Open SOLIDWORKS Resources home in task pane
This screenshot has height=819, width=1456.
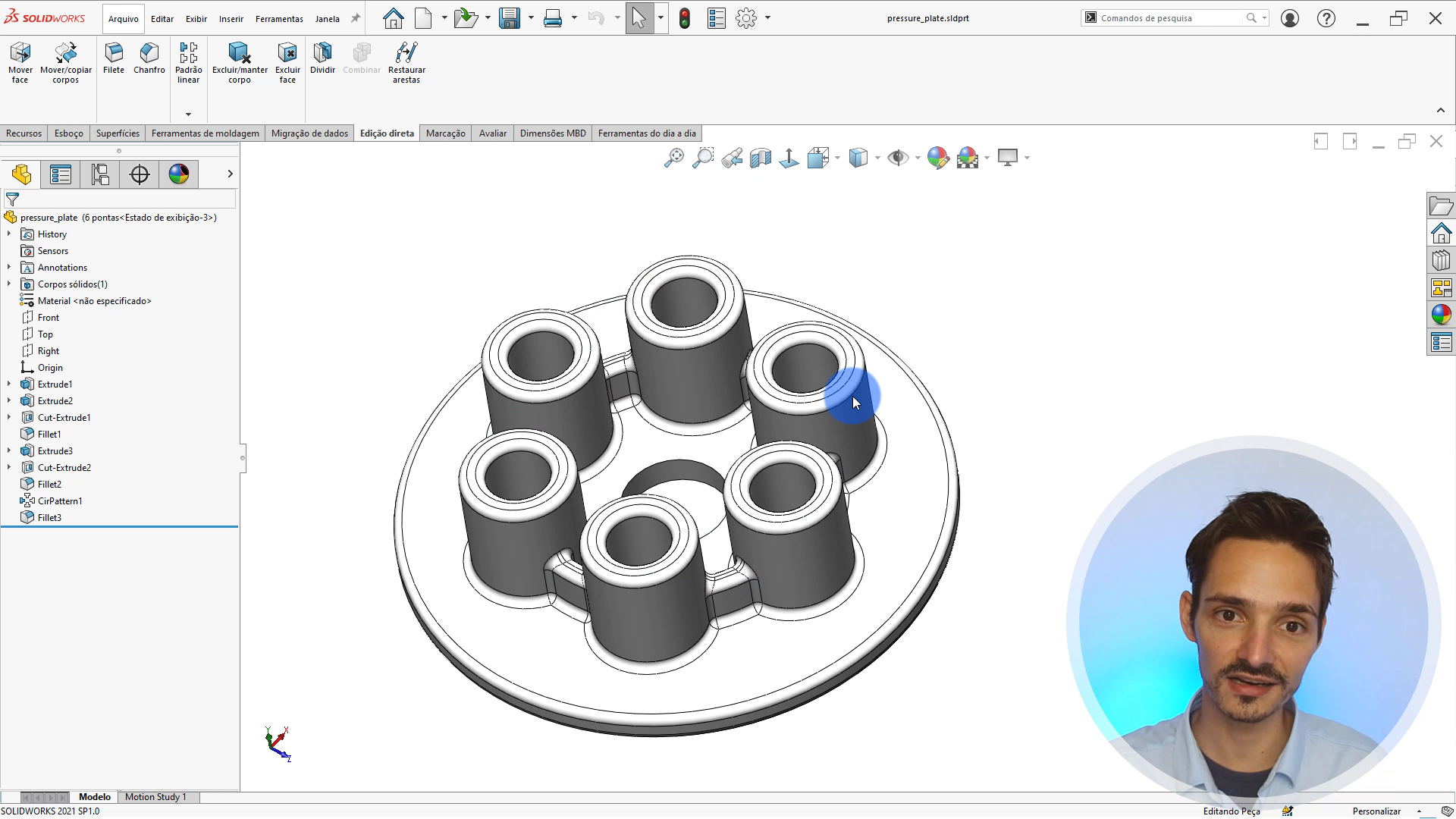click(x=1441, y=233)
